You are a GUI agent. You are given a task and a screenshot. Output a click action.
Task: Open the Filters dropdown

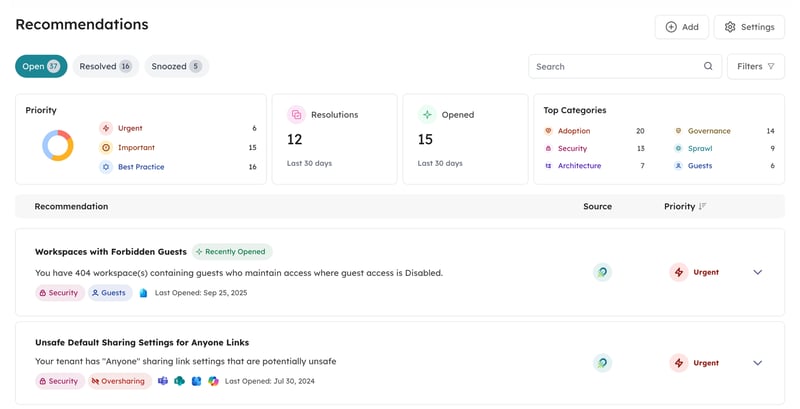pos(755,67)
